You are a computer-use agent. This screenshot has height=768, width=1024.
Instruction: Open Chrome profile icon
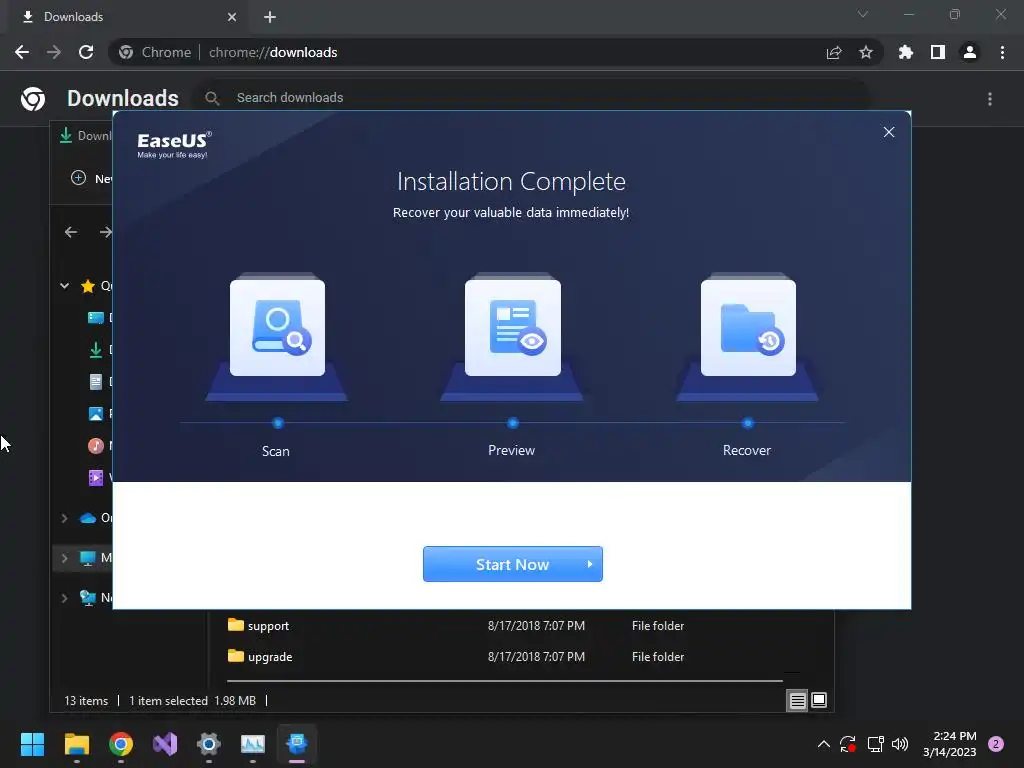pyautogui.click(x=970, y=52)
